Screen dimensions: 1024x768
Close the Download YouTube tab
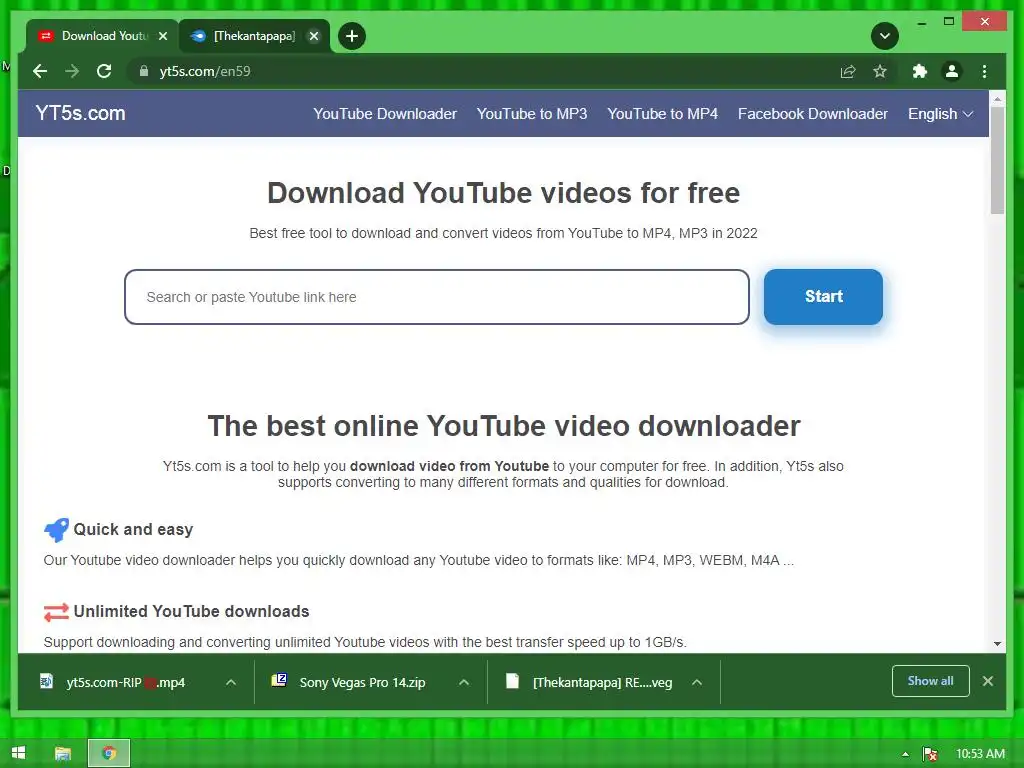[x=163, y=36]
